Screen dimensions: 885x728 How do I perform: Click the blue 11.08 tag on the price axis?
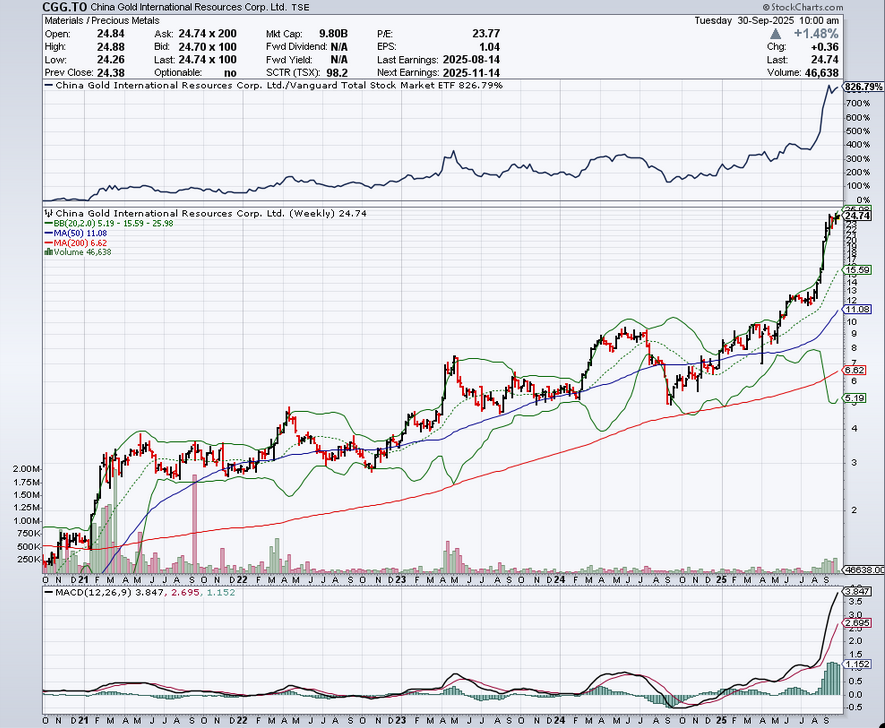[x=857, y=309]
